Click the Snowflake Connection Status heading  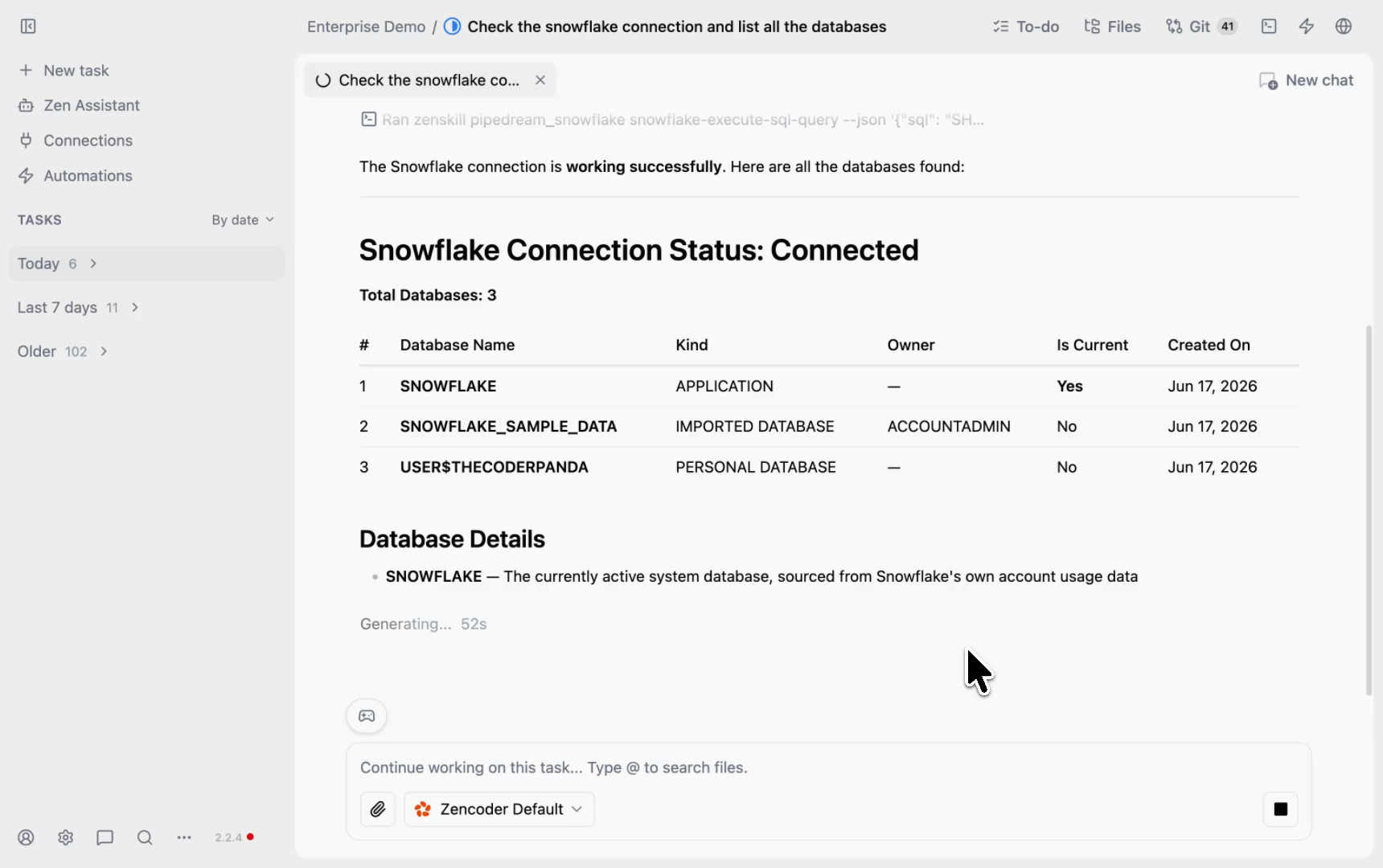coord(638,250)
